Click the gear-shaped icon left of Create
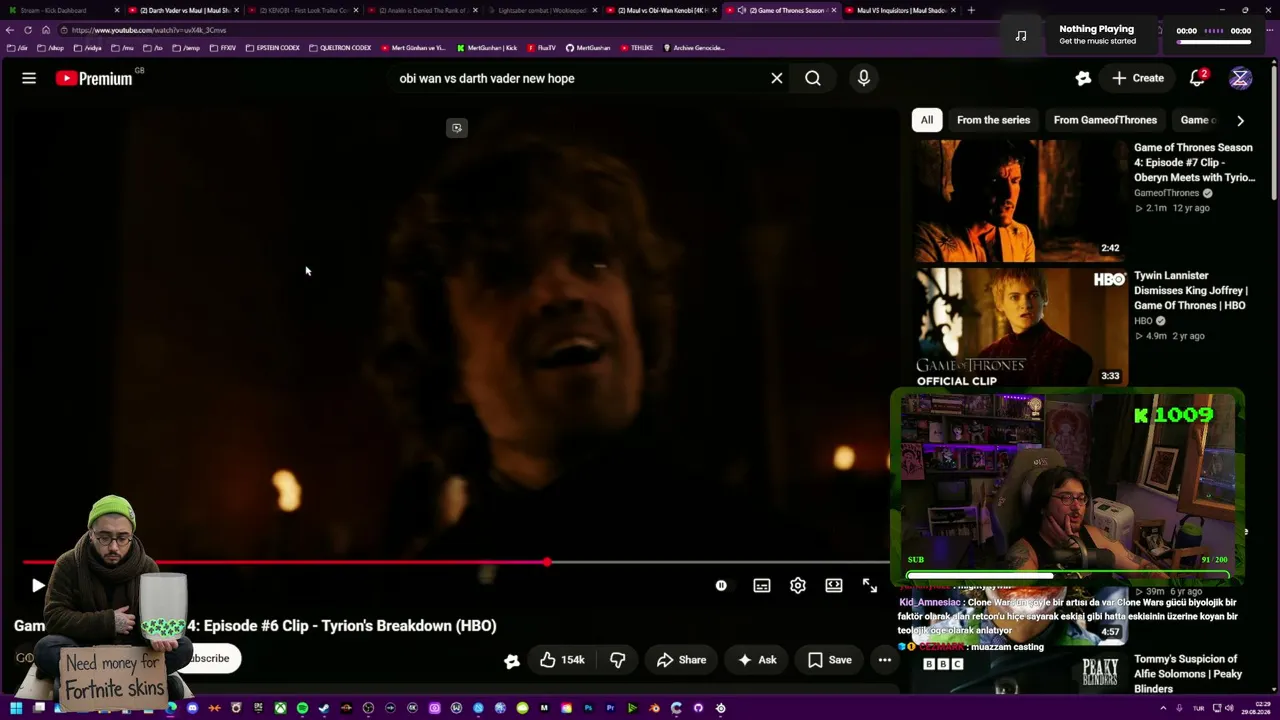 pos(1083,78)
